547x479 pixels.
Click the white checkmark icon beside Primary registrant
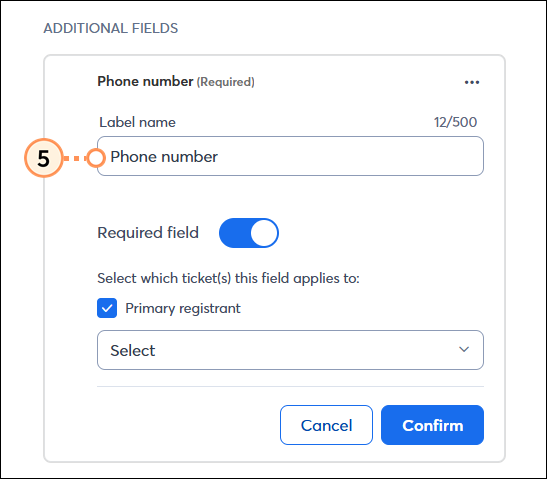(107, 308)
